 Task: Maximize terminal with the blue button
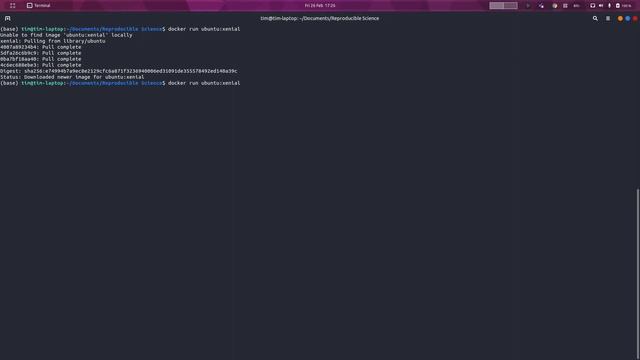click(x=628, y=18)
